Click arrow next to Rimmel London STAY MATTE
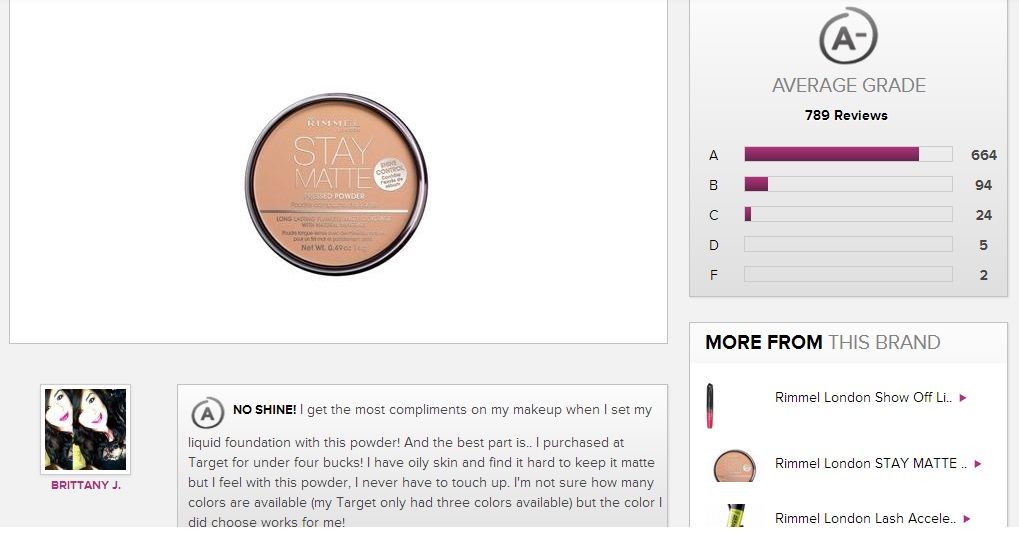1019x536 pixels. coord(978,464)
